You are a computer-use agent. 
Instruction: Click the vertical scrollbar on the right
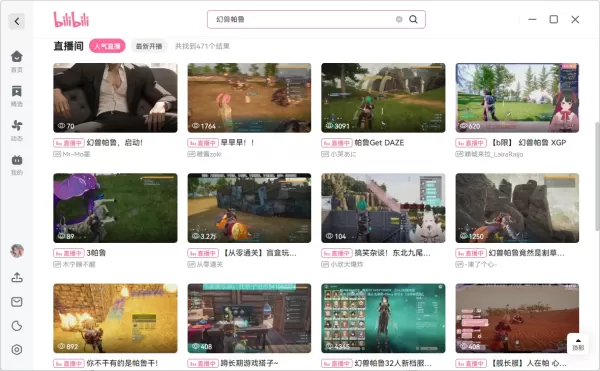point(597,176)
